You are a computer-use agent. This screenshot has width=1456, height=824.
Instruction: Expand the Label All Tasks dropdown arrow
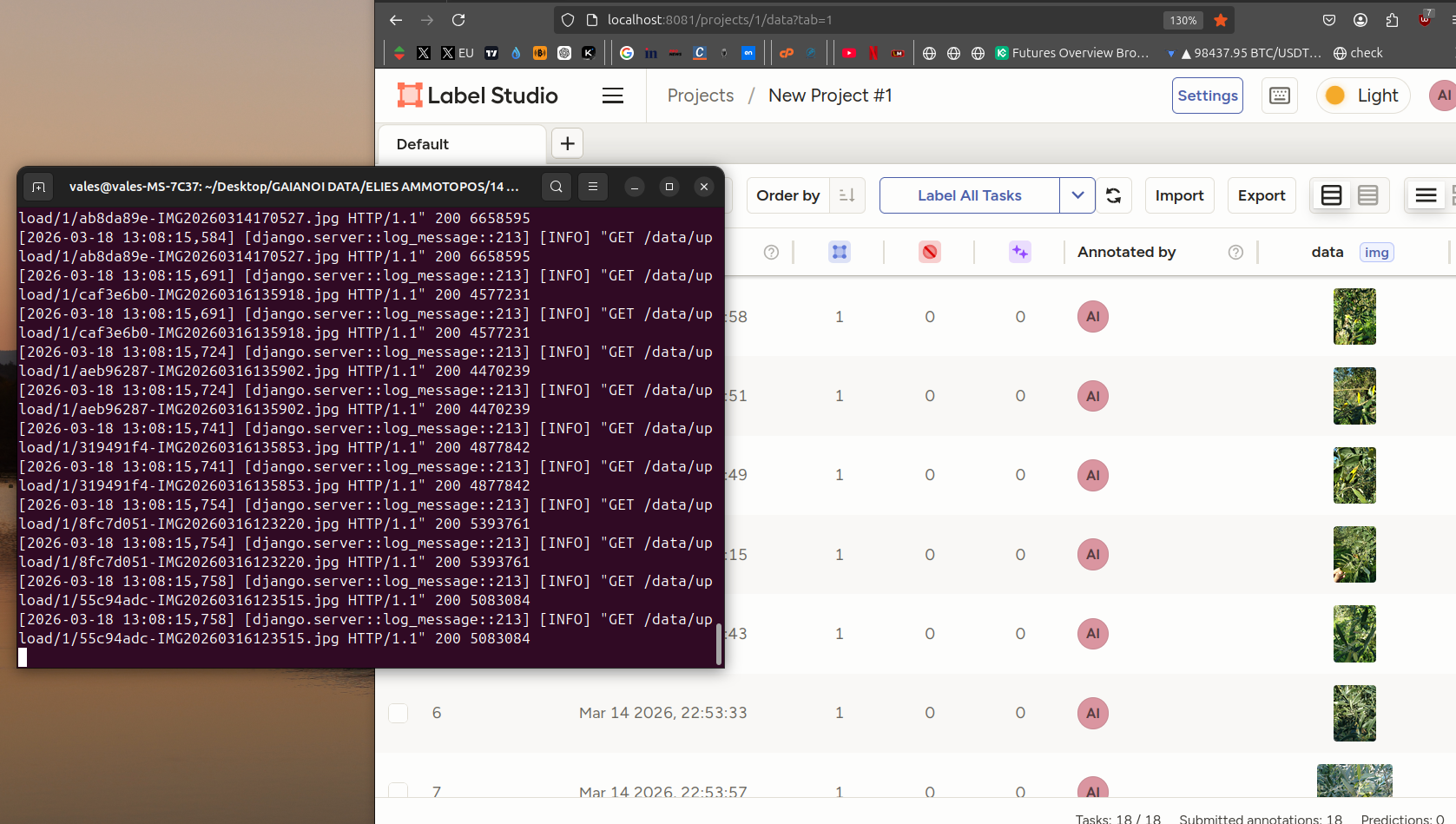pyautogui.click(x=1077, y=195)
